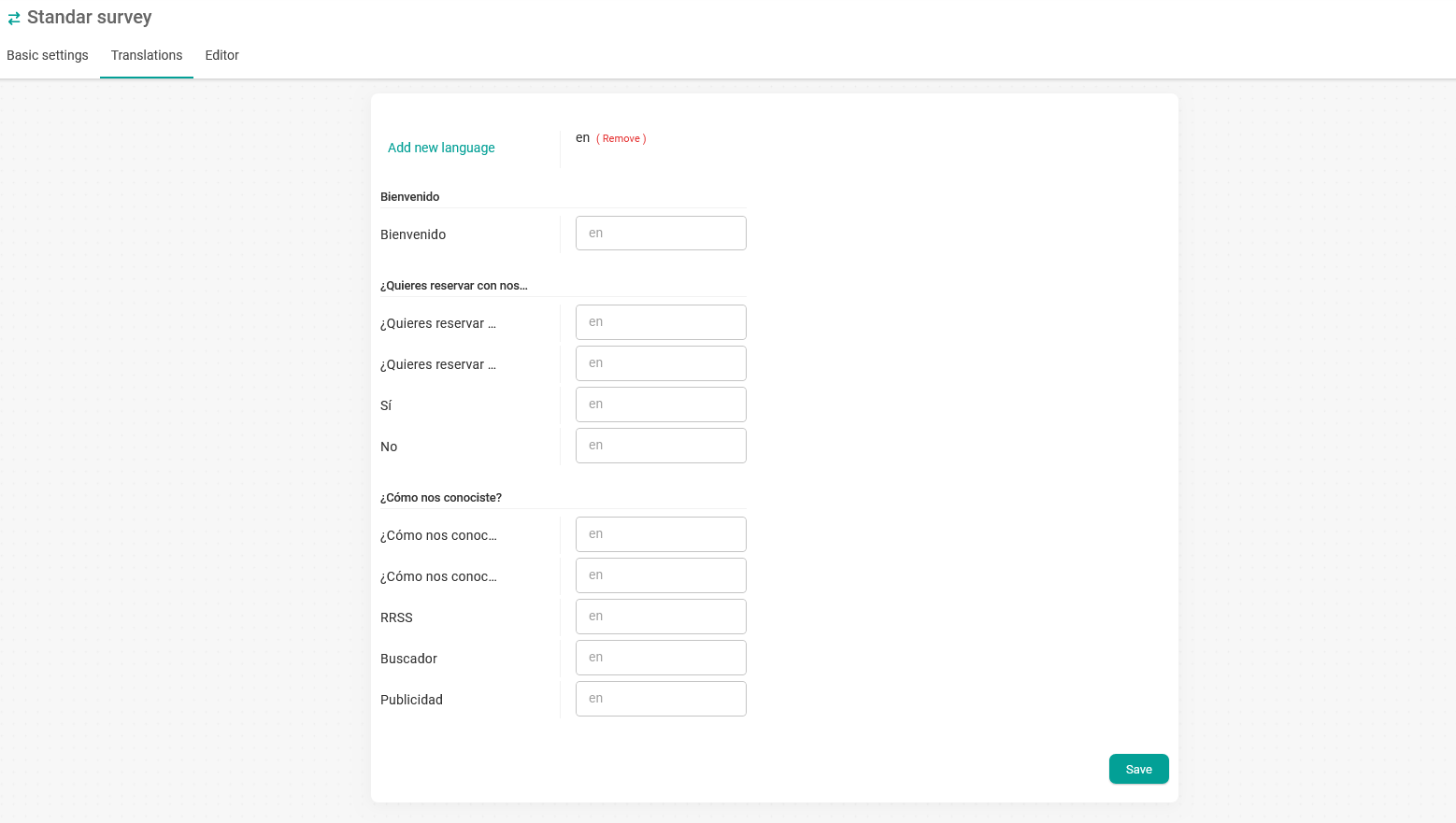Focus the translation field for No
This screenshot has height=823, width=1456.
(x=661, y=446)
